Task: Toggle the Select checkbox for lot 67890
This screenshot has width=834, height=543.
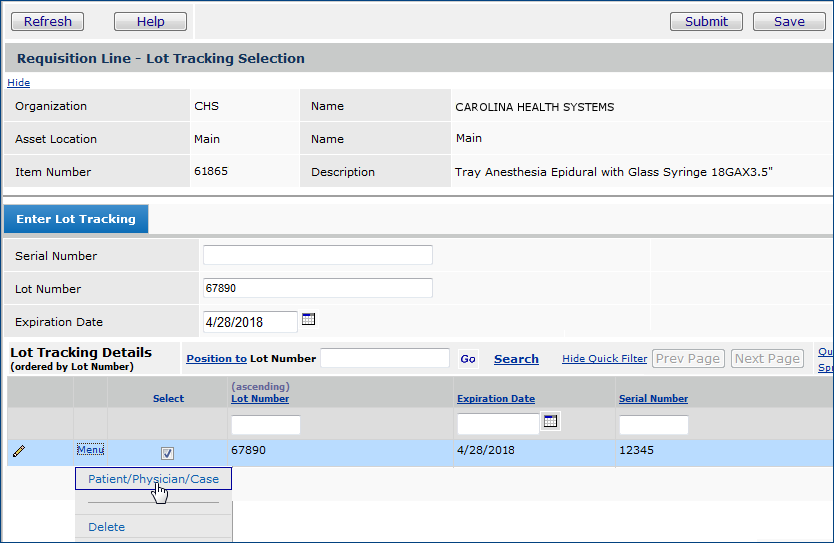Action: pyautogui.click(x=167, y=453)
